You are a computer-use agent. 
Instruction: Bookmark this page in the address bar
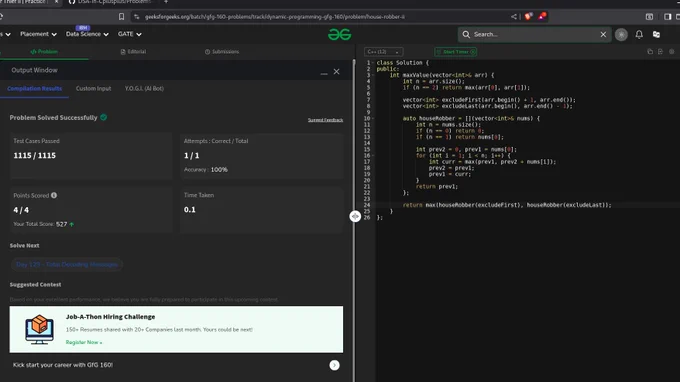point(121,16)
